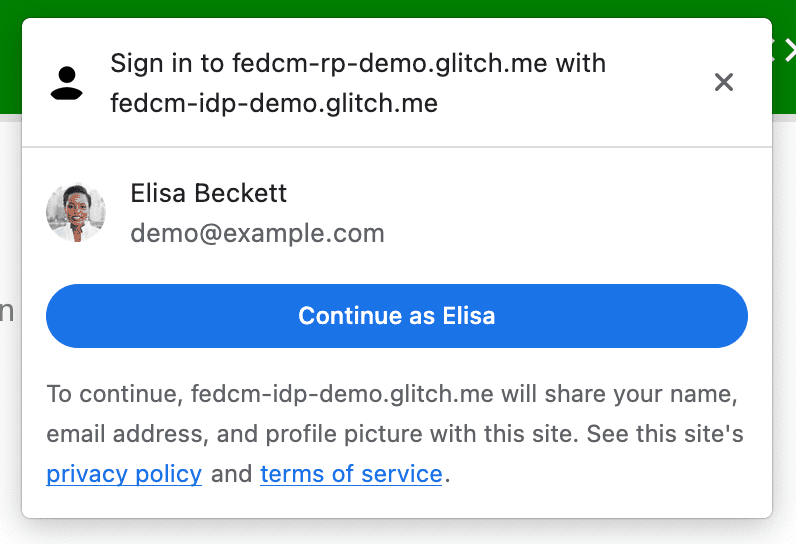Click the partially hidden text left of dialog
Viewport: 796px width, 544px height.
tap(7, 312)
